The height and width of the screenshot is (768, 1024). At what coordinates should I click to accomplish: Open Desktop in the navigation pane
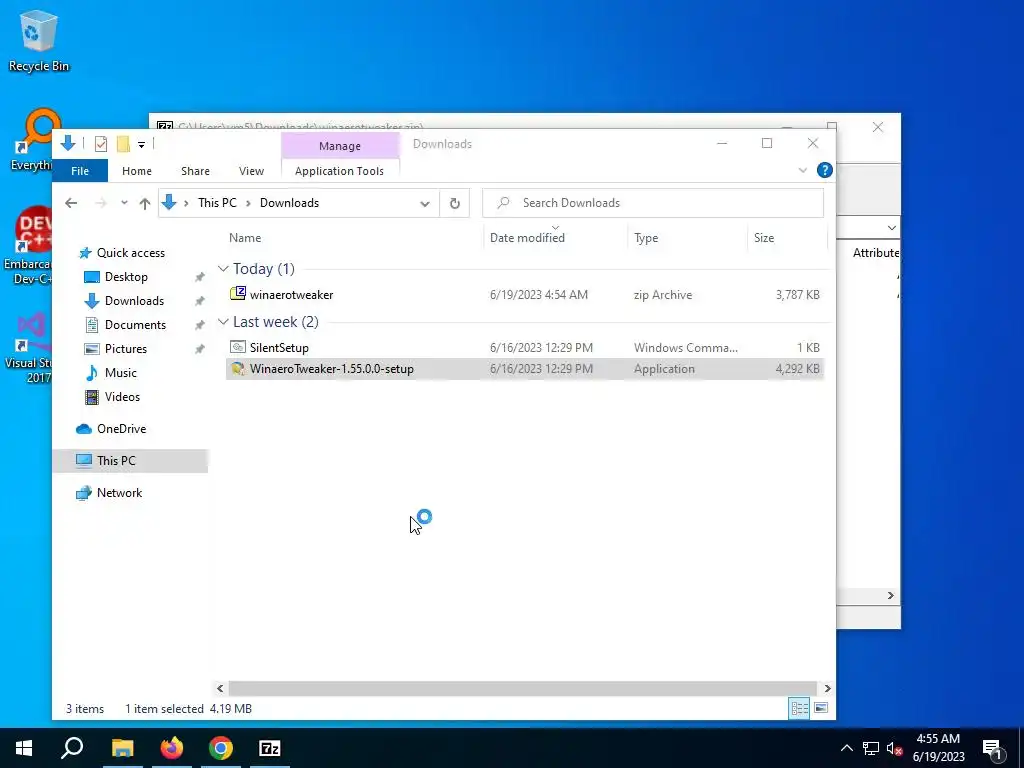126,277
